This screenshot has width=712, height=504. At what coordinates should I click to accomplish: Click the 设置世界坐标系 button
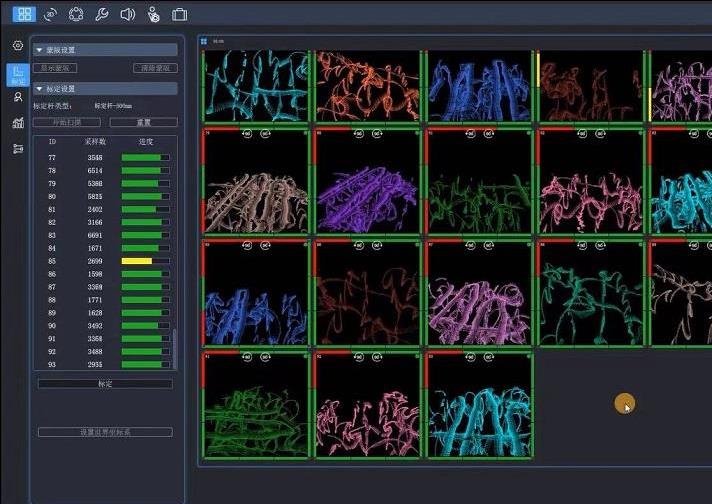point(105,432)
